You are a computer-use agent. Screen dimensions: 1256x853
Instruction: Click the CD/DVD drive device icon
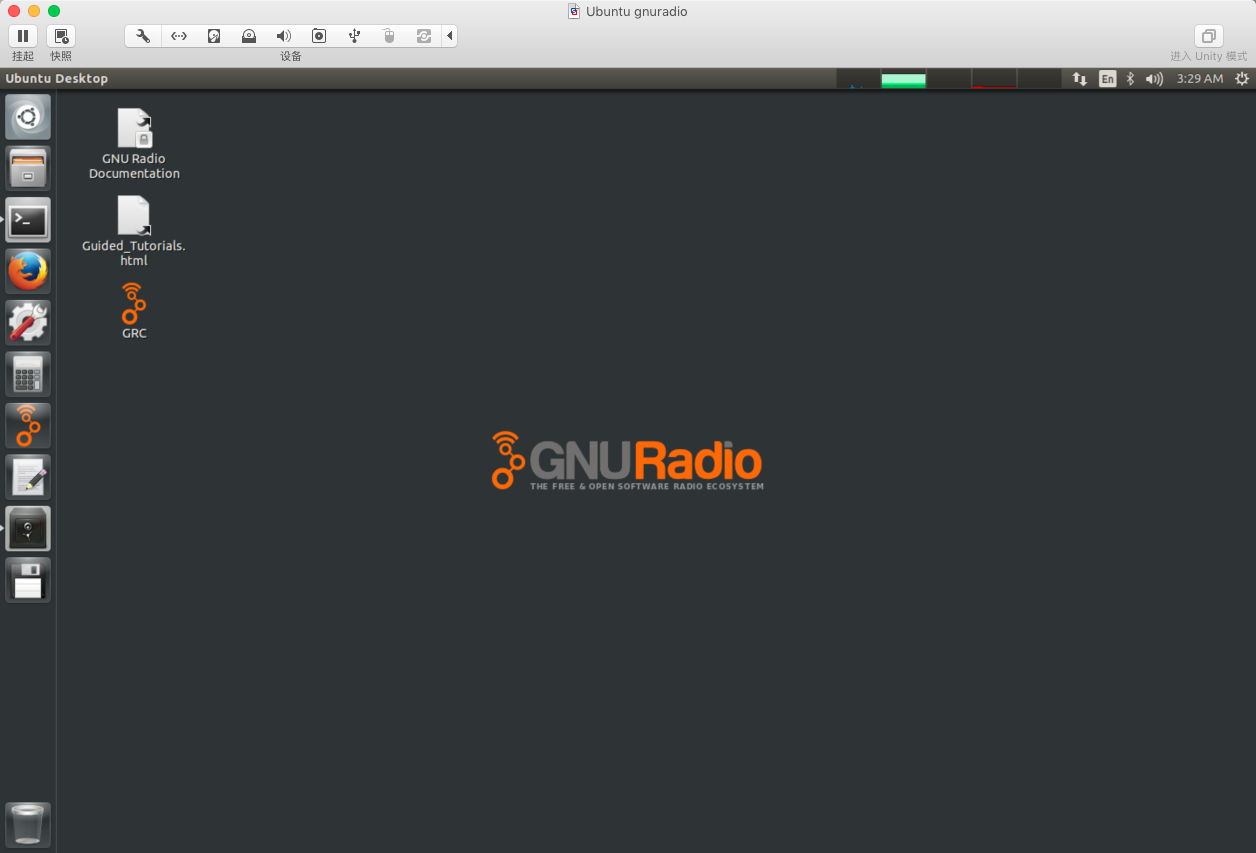[x=249, y=36]
